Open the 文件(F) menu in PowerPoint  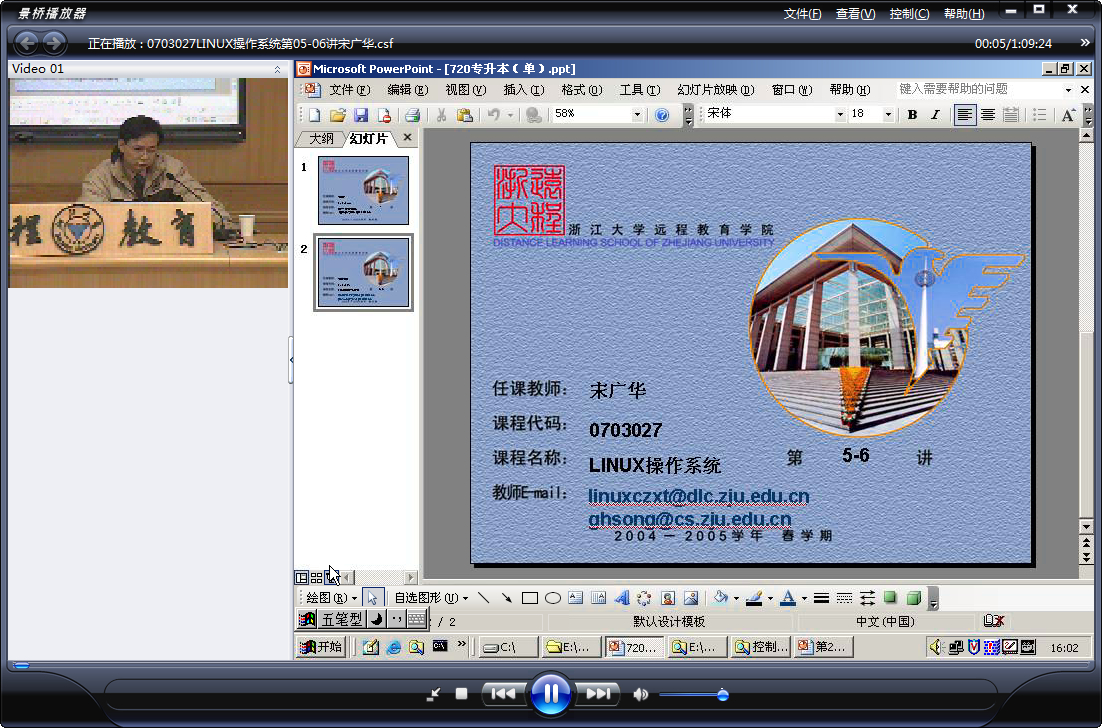click(349, 90)
